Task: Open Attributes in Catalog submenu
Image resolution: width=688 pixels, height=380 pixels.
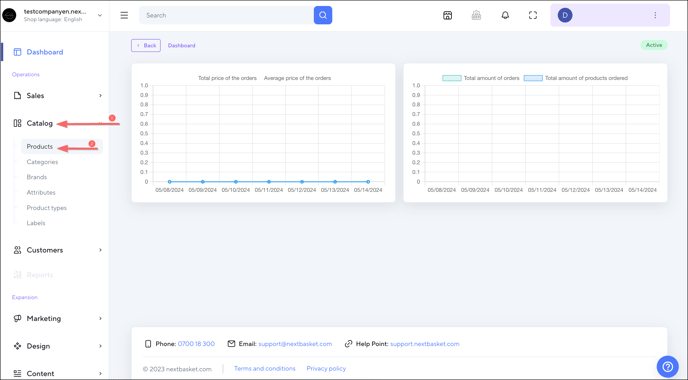Action: [x=41, y=193]
